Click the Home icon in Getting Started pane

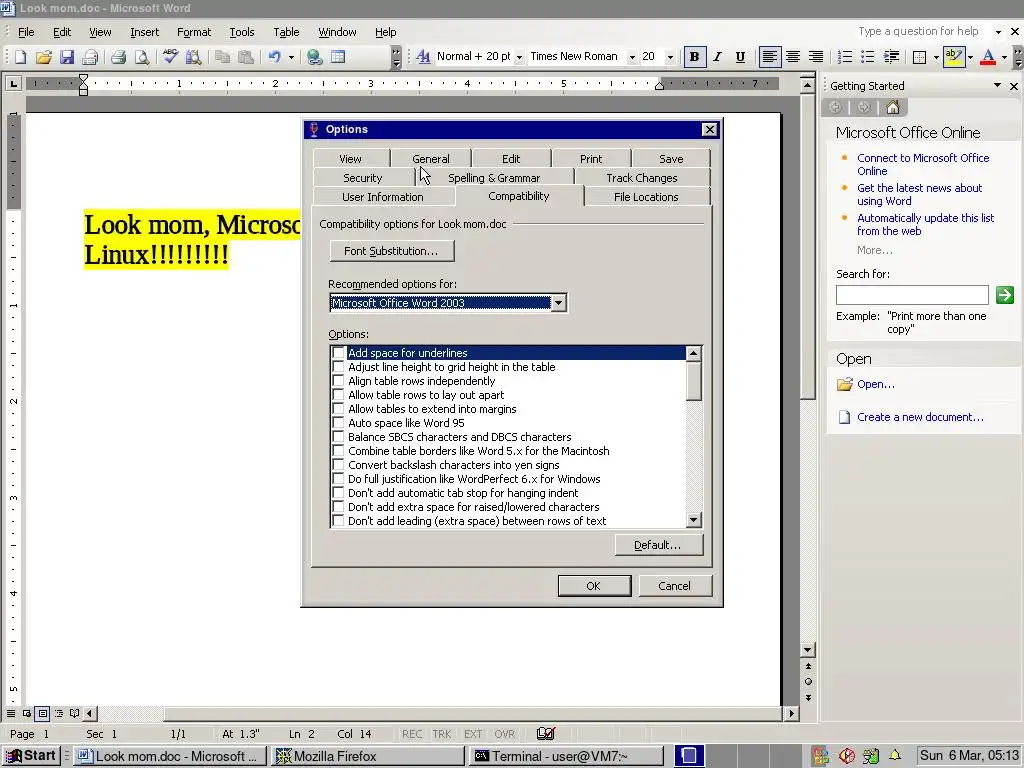click(893, 108)
